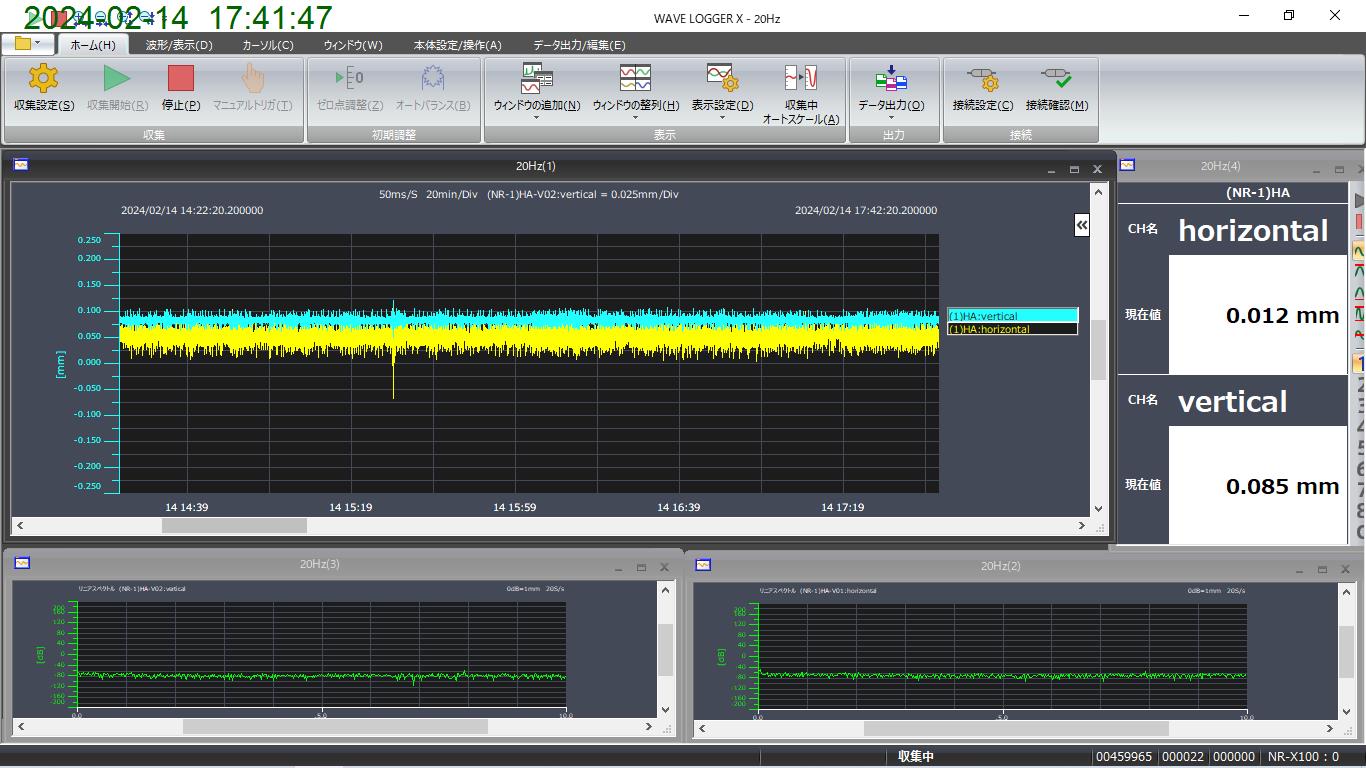
Task: Select データ出力/編集(E) tab
Action: tap(578, 45)
